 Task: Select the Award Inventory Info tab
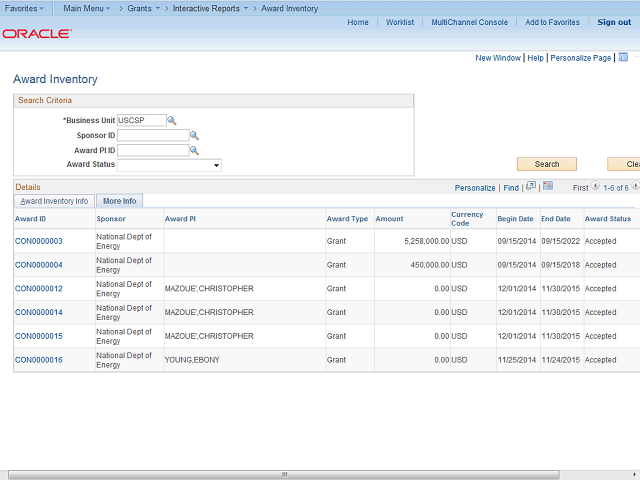(x=55, y=201)
